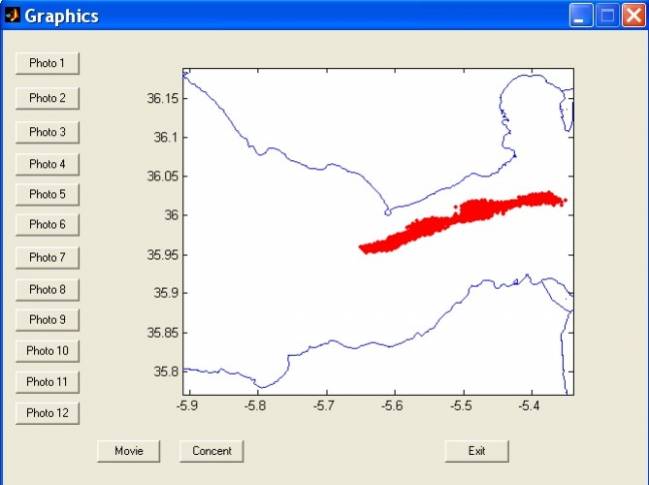
Task: Show Photo 2 on the map
Action: click(x=47, y=98)
